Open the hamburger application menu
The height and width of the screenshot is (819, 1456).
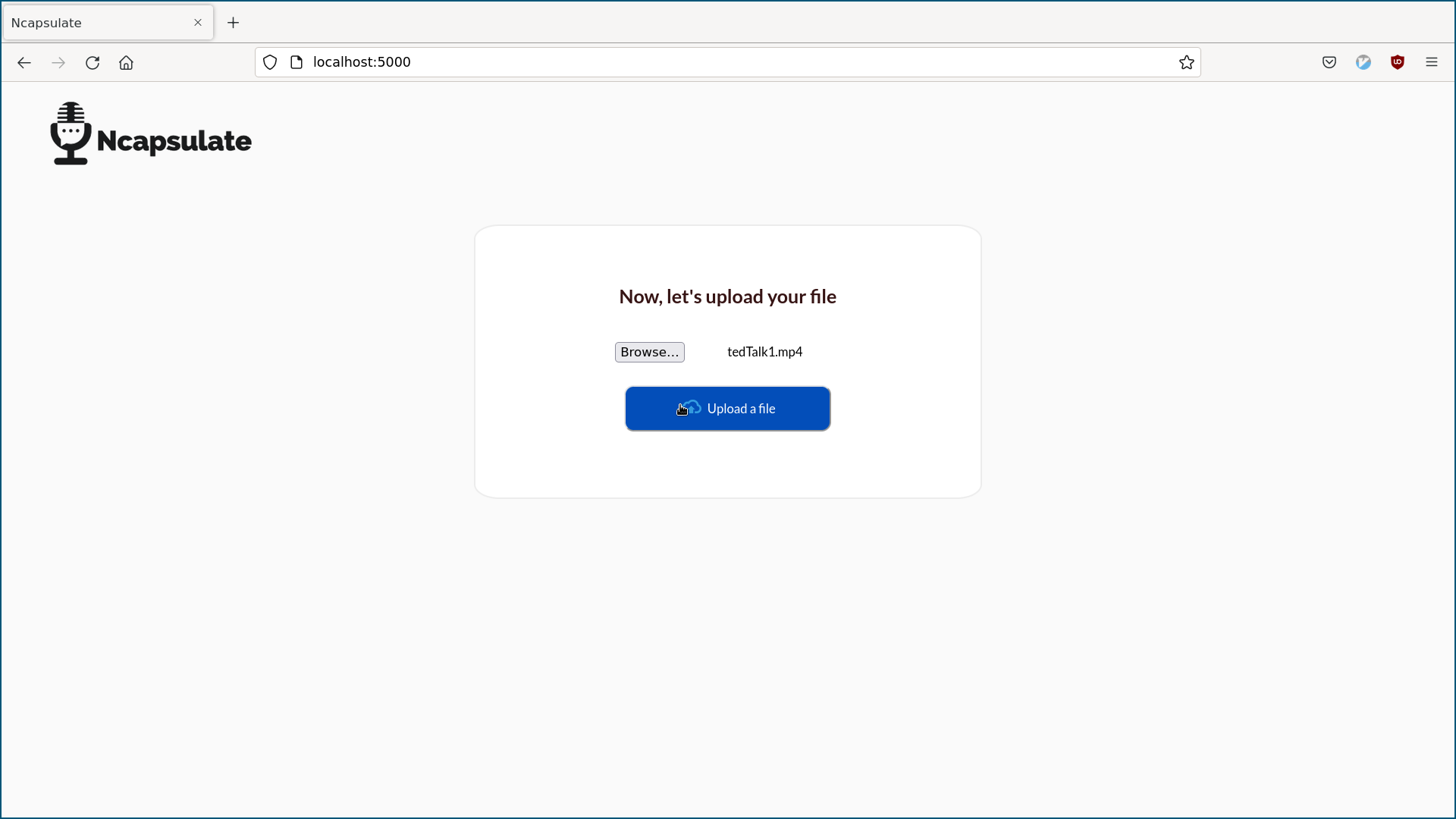1432,63
